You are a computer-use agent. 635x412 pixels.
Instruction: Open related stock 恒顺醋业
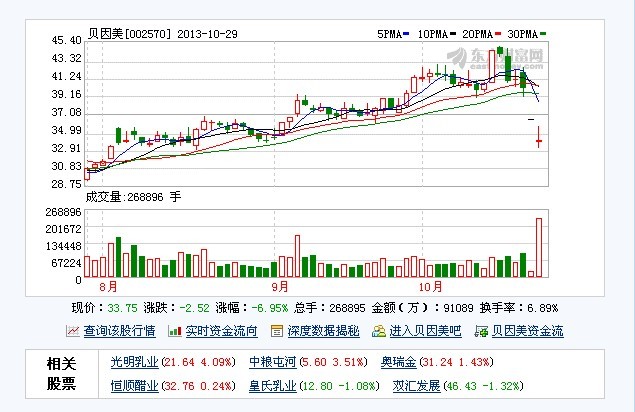pyautogui.click(x=134, y=386)
